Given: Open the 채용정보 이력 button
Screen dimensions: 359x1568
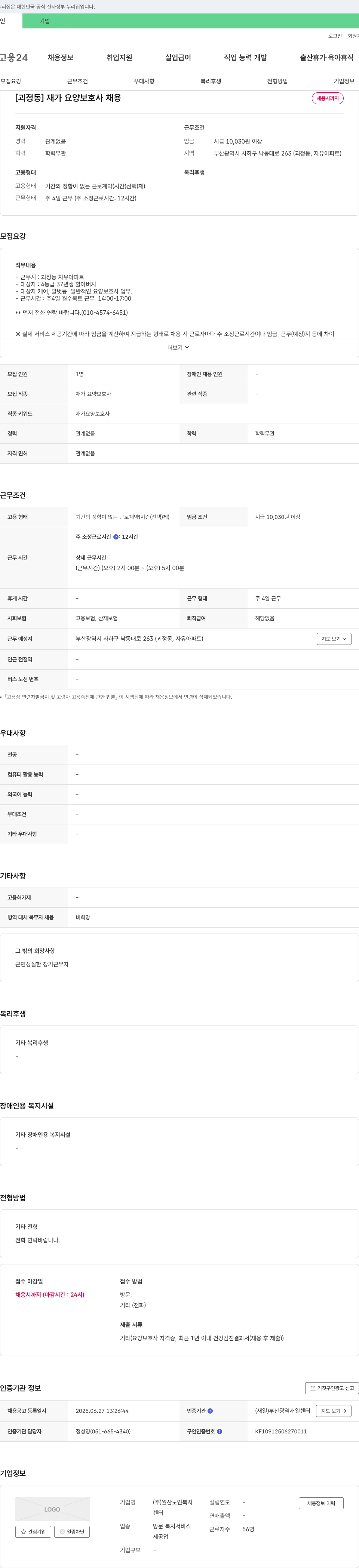Looking at the screenshot, I should tap(320, 1503).
